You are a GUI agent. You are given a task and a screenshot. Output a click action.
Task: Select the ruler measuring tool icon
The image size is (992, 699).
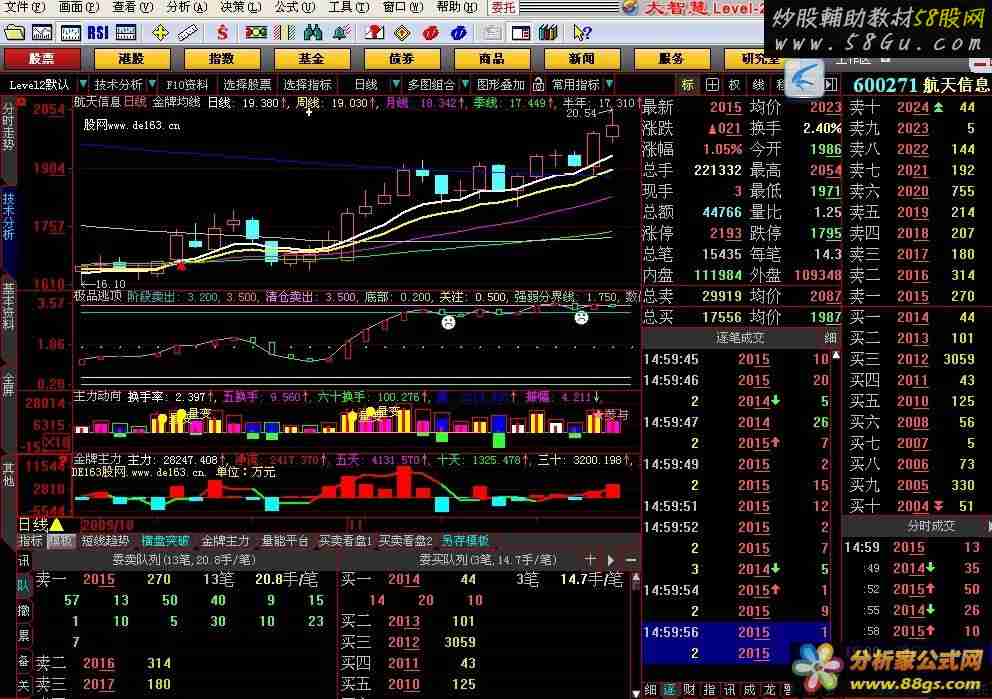[x=188, y=32]
